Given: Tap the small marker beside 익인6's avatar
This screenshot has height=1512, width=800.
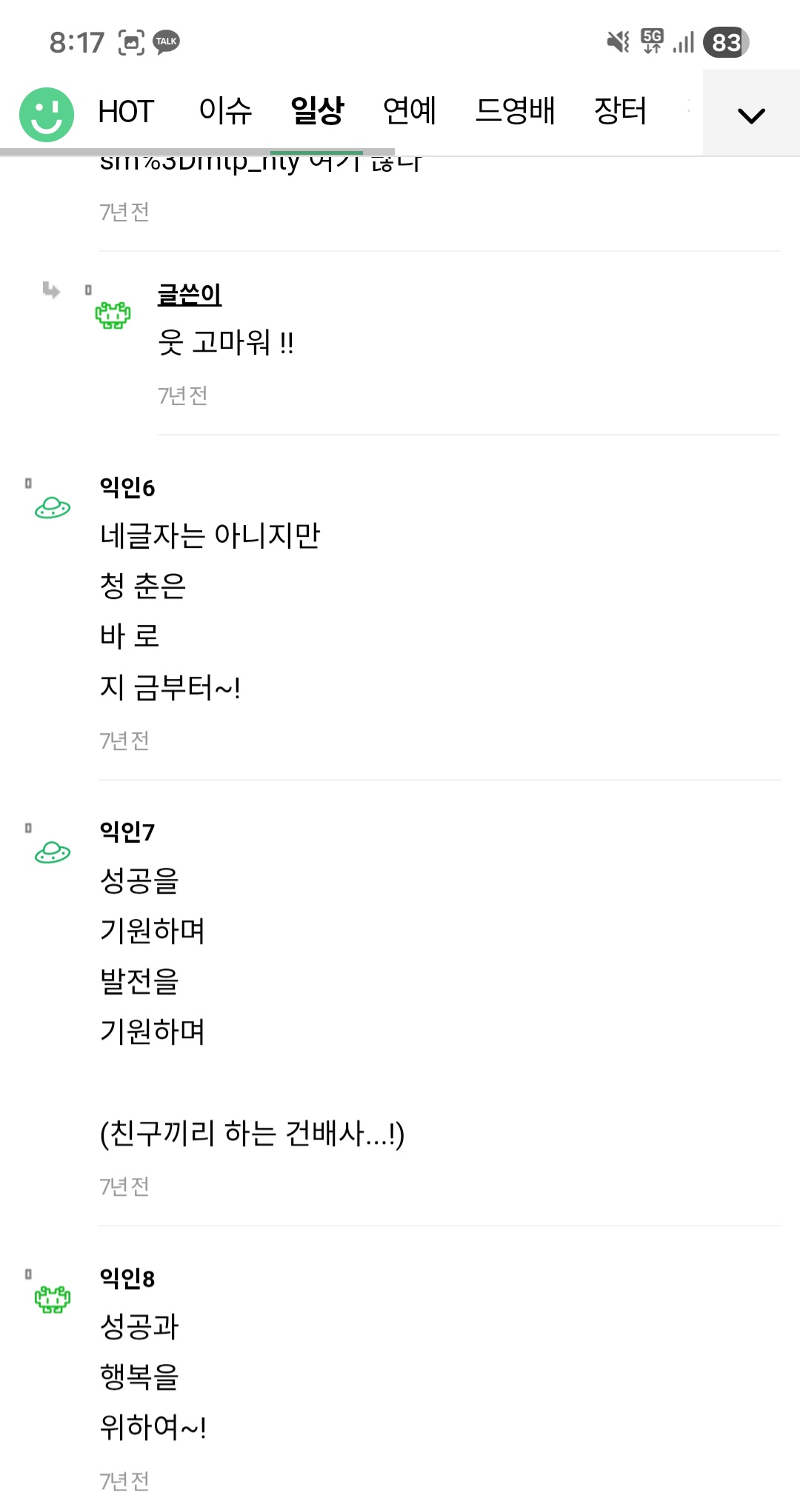Looking at the screenshot, I should (28, 484).
